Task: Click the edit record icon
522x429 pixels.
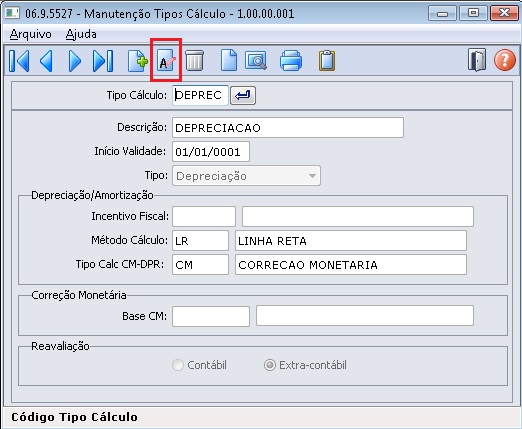Action: [x=166, y=60]
